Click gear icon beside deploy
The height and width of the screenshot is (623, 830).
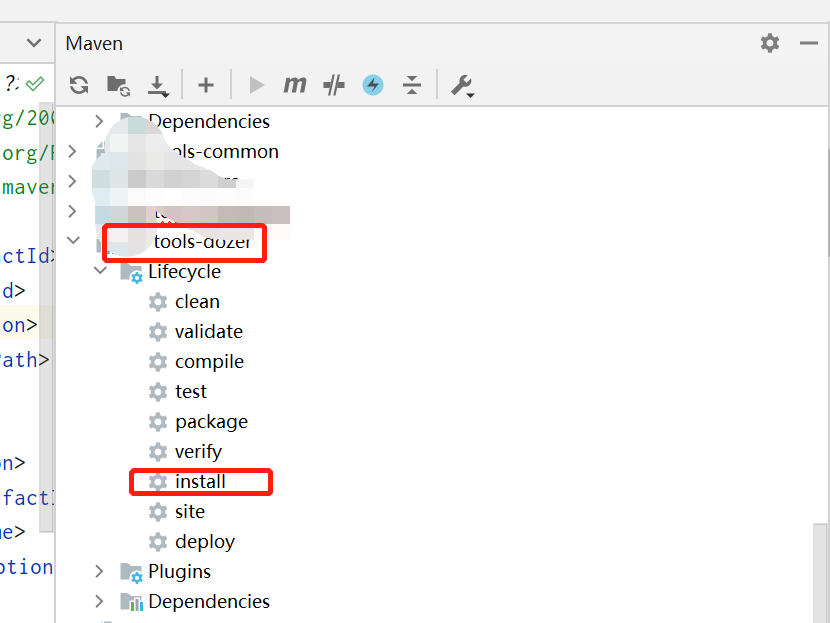(158, 542)
